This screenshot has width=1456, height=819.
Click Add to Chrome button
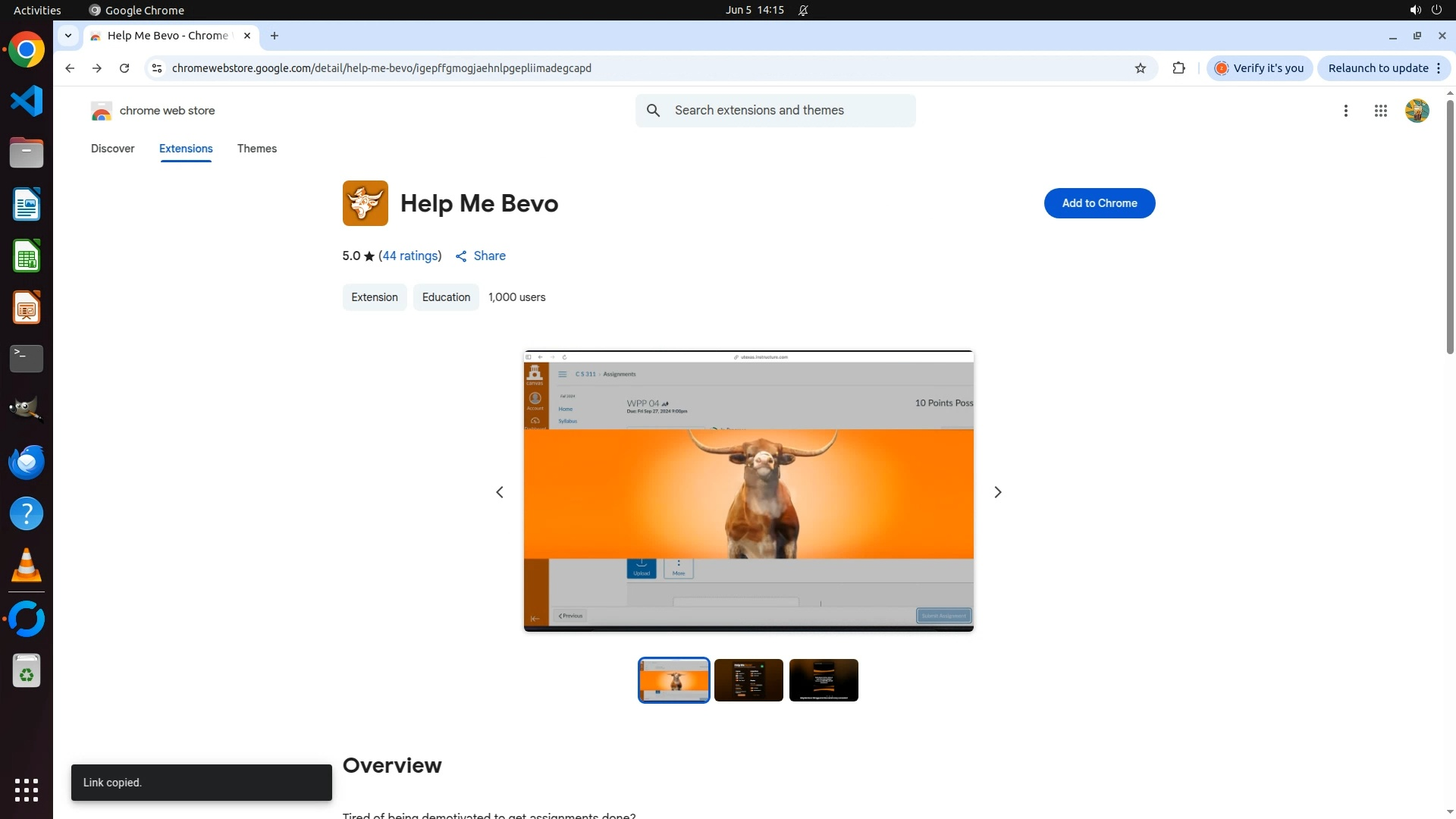pyautogui.click(x=1099, y=203)
